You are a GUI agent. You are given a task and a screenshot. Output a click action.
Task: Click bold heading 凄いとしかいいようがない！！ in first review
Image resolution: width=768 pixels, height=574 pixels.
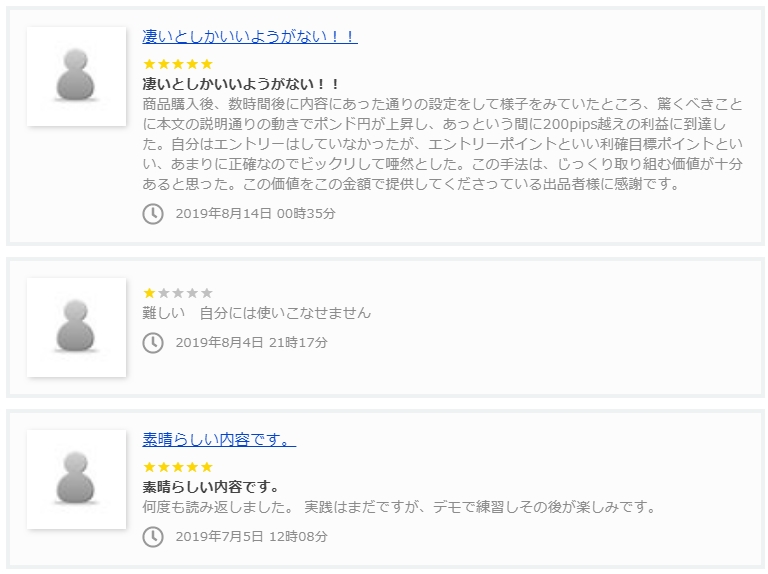pos(242,84)
